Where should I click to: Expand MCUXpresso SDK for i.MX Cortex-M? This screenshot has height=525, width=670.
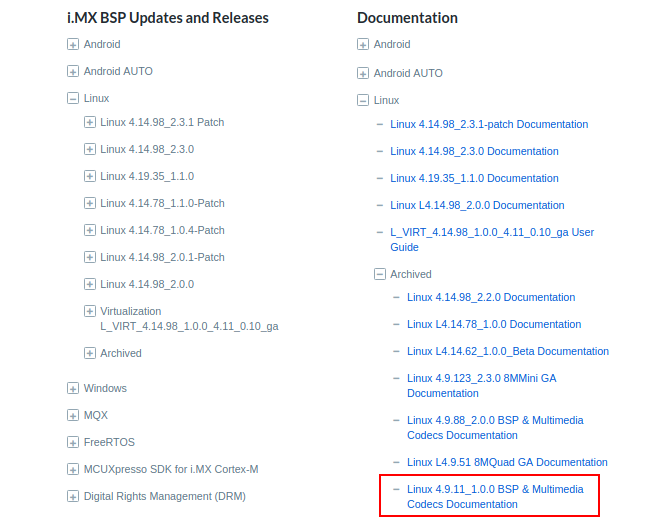tap(72, 469)
